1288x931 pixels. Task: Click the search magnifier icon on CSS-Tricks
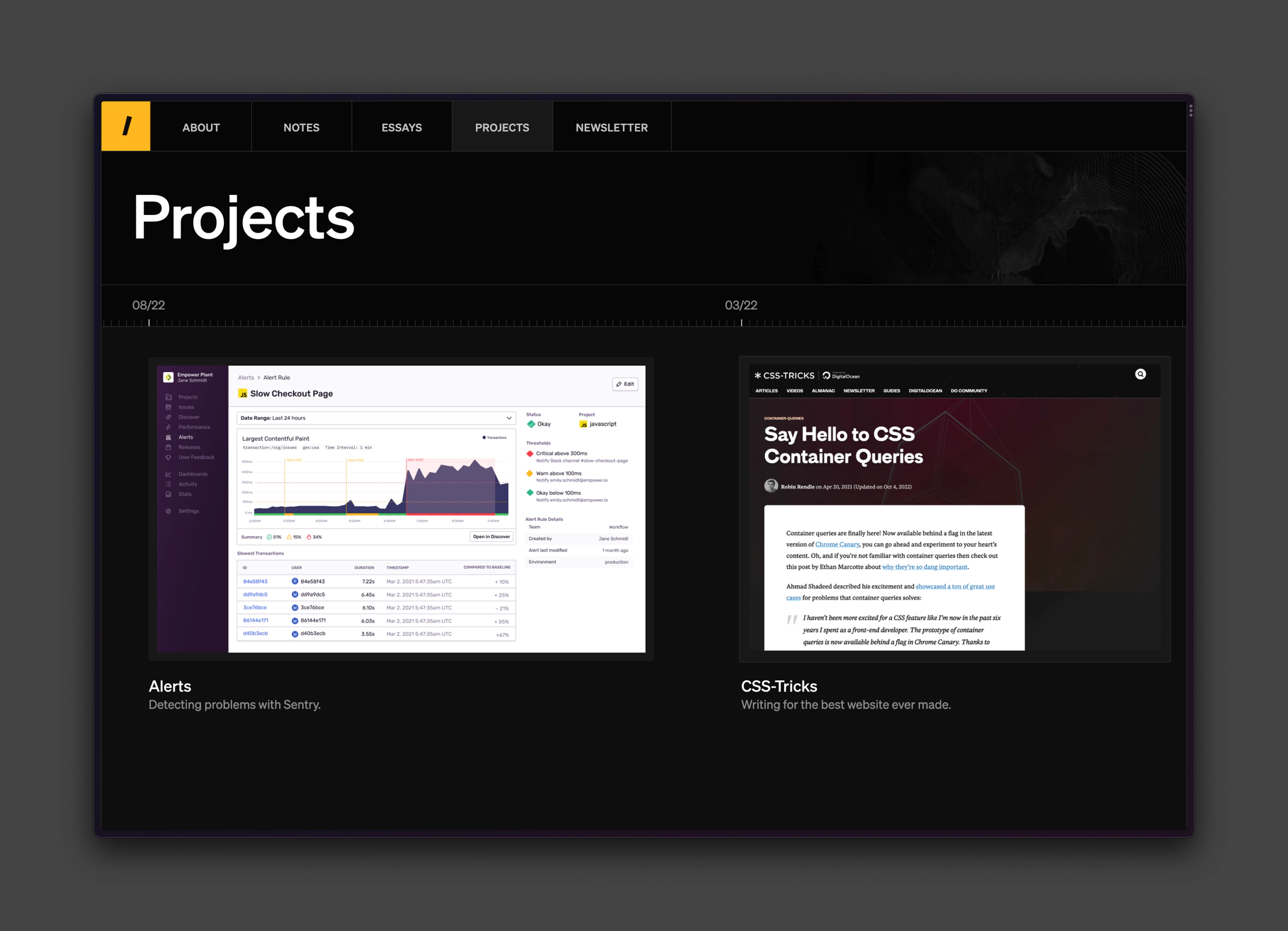click(1140, 375)
